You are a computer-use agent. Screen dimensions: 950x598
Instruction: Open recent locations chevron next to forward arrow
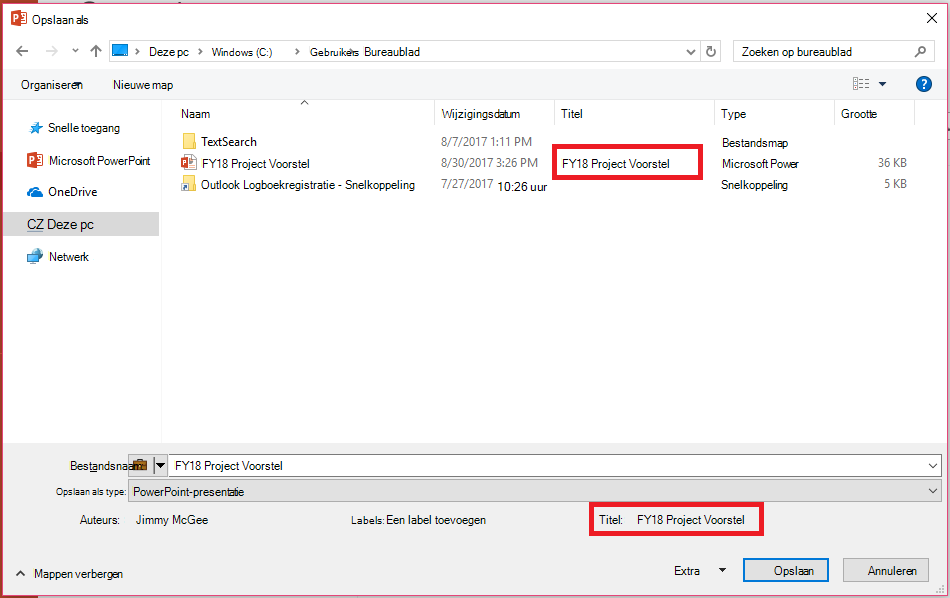[75, 51]
